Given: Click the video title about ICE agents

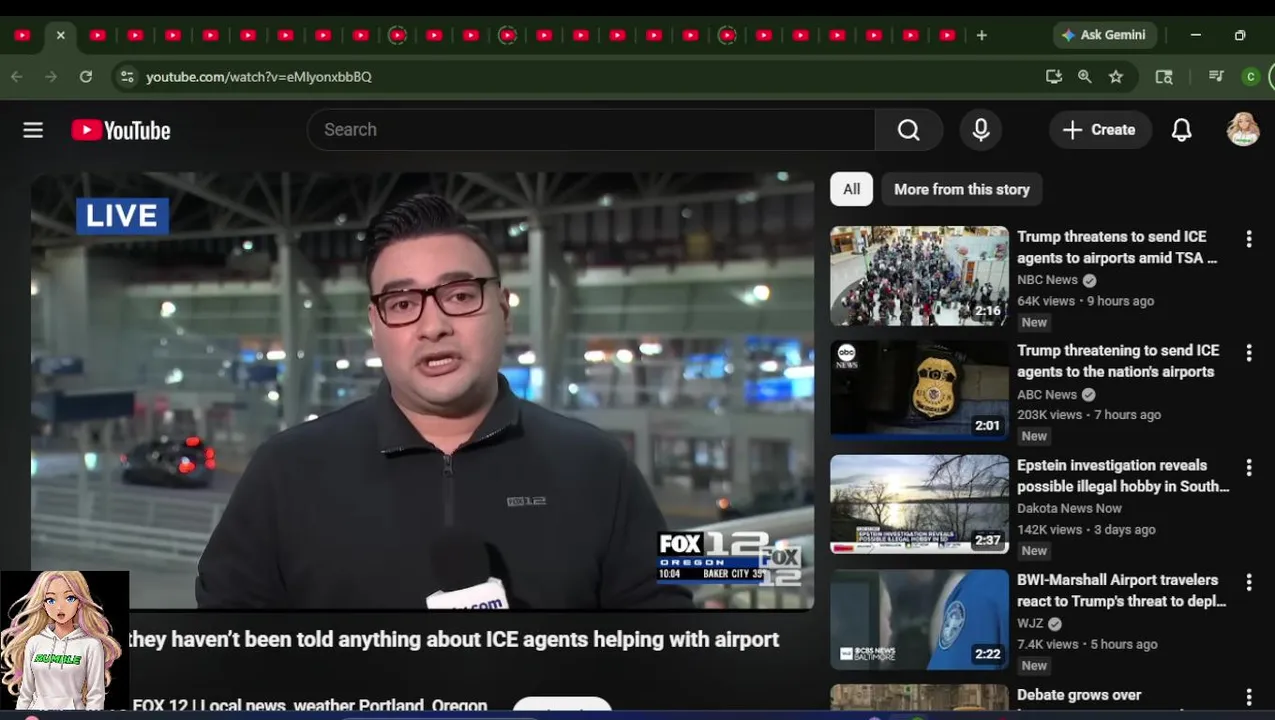Looking at the screenshot, I should pyautogui.click(x=453, y=640).
